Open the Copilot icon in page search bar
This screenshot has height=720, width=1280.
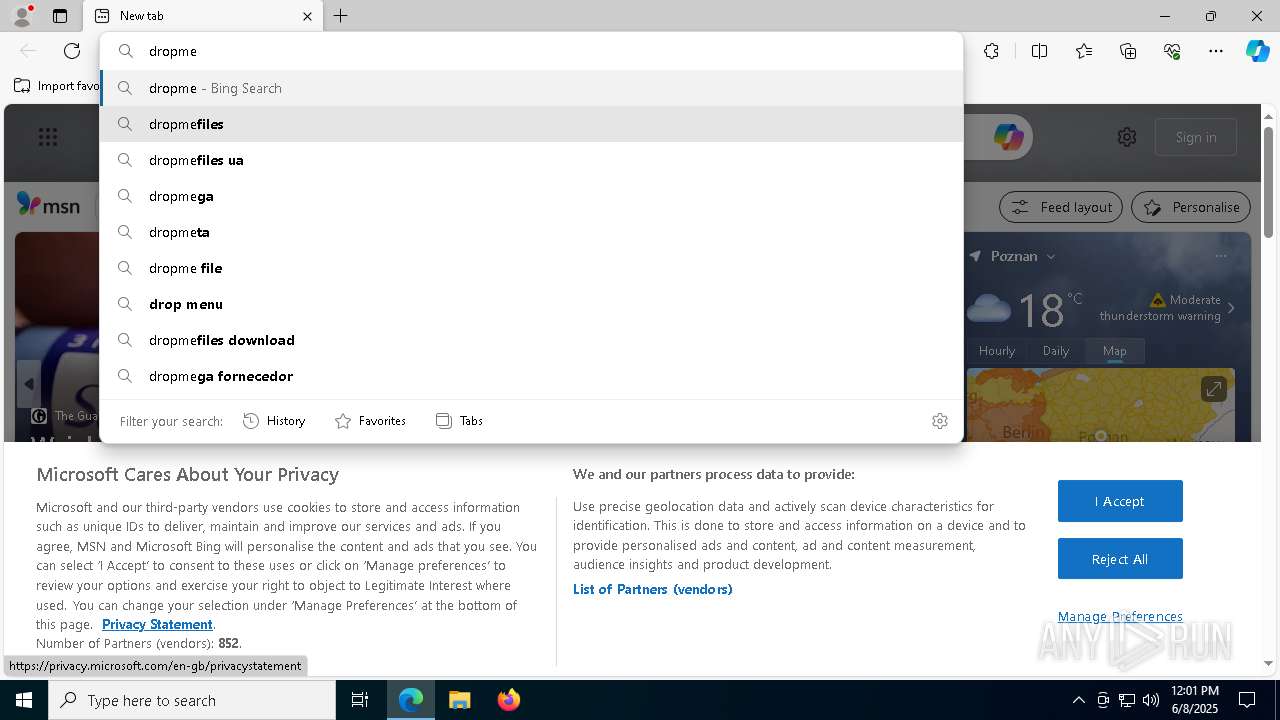tap(1008, 137)
